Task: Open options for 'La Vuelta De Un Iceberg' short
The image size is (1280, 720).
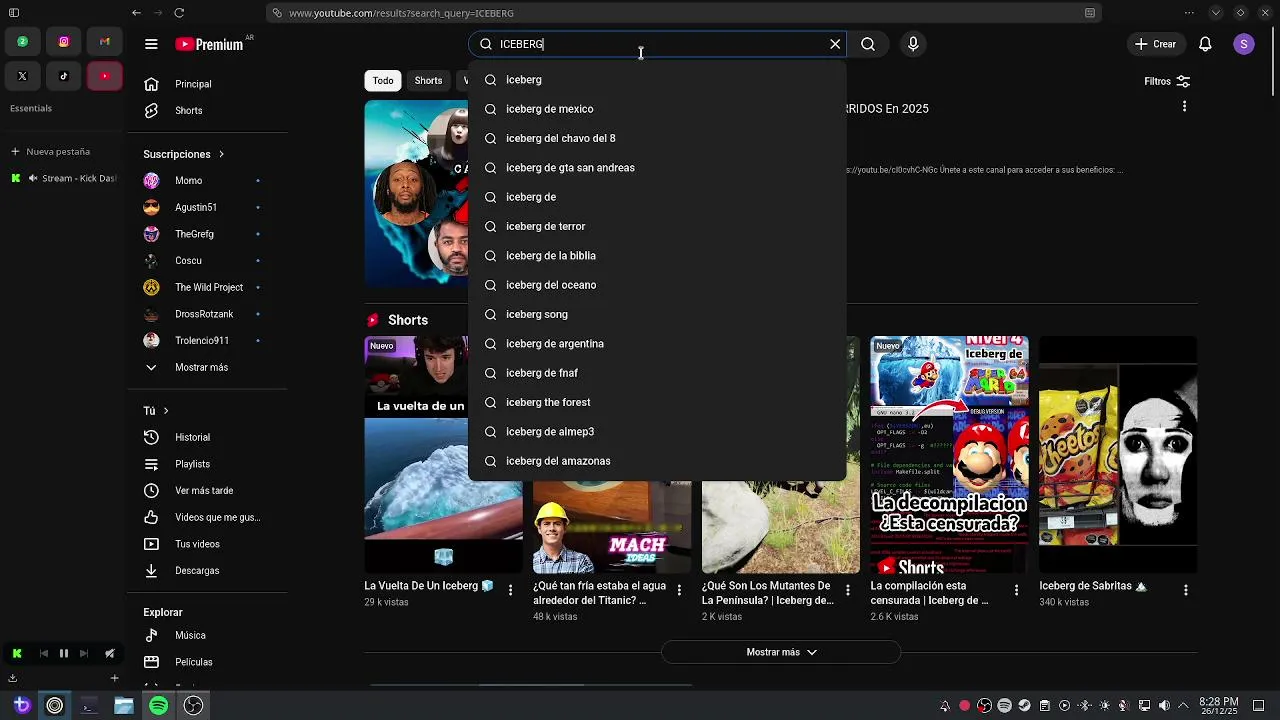Action: 510,590
